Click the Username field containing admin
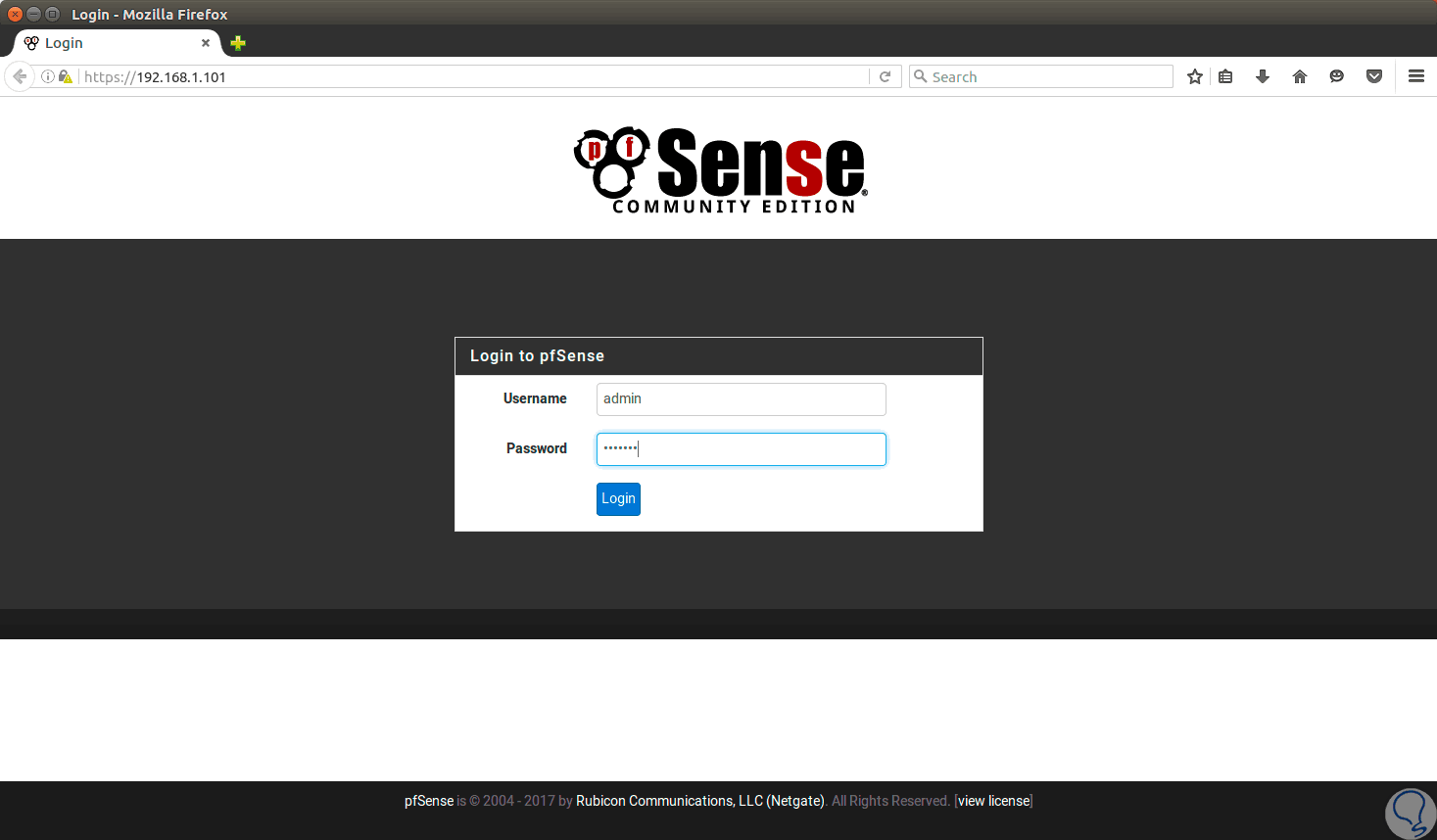Screen dimensions: 1437x840 point(741,399)
